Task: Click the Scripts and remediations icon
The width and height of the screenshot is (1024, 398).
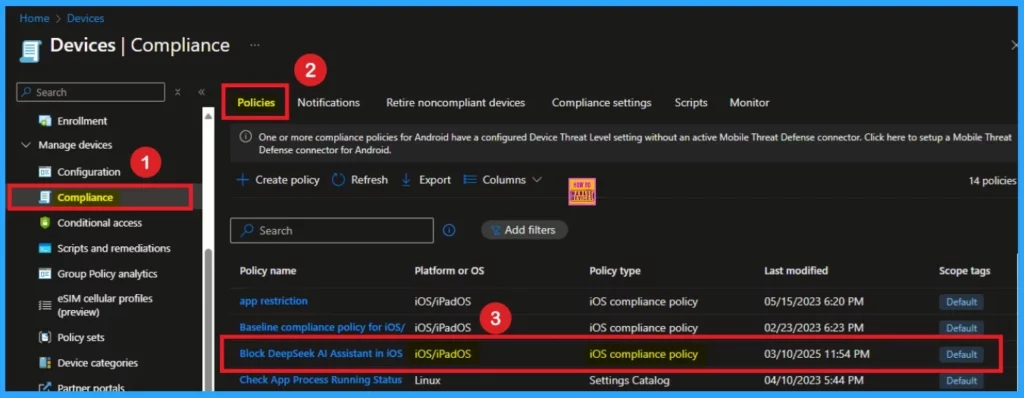Action: click(44, 248)
